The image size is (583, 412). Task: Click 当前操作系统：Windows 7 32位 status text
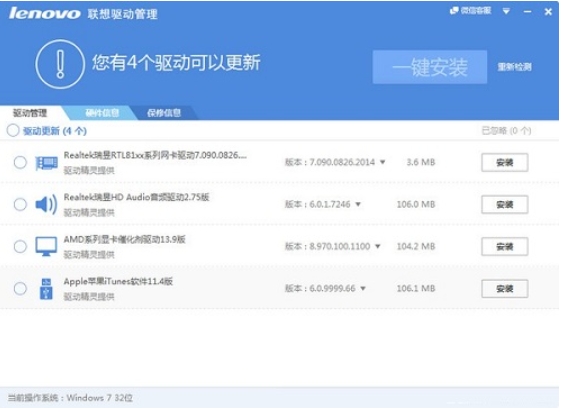pyautogui.click(x=70, y=398)
